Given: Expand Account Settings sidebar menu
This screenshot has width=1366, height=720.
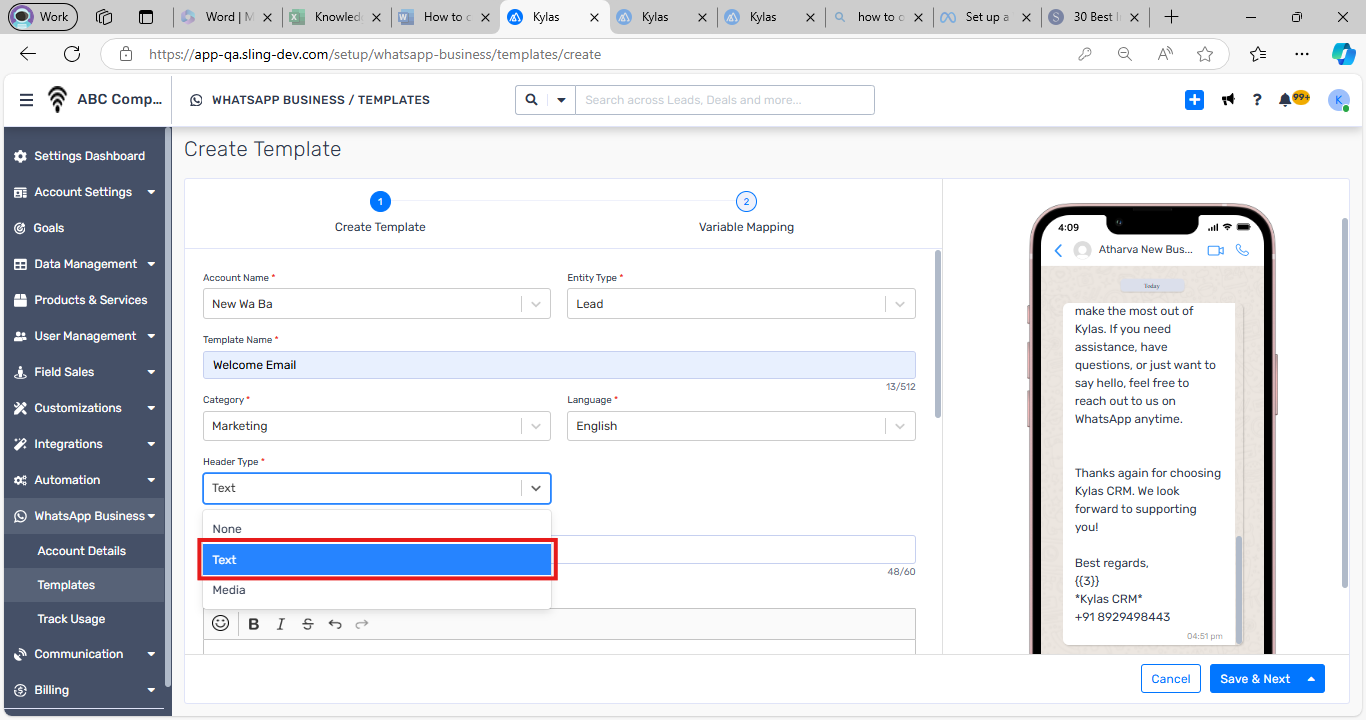Looking at the screenshot, I should point(151,192).
